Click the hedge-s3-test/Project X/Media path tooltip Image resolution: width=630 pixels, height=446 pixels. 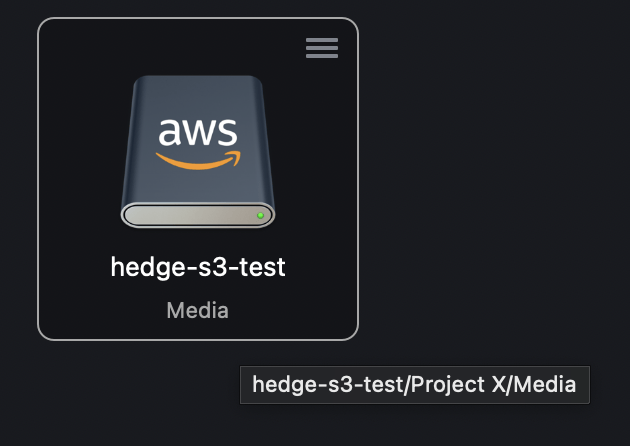414,384
